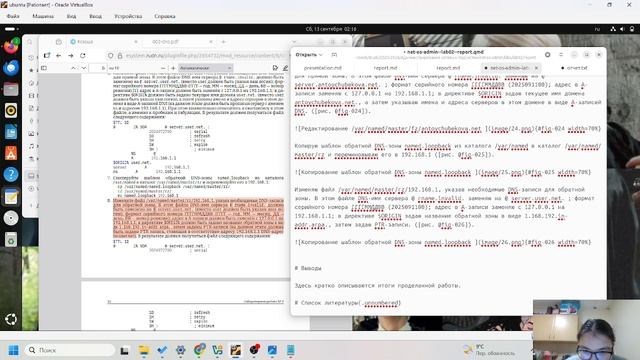Select the PDF draw annotation tool
Viewport: 640px width, 360px height.
[275, 68]
